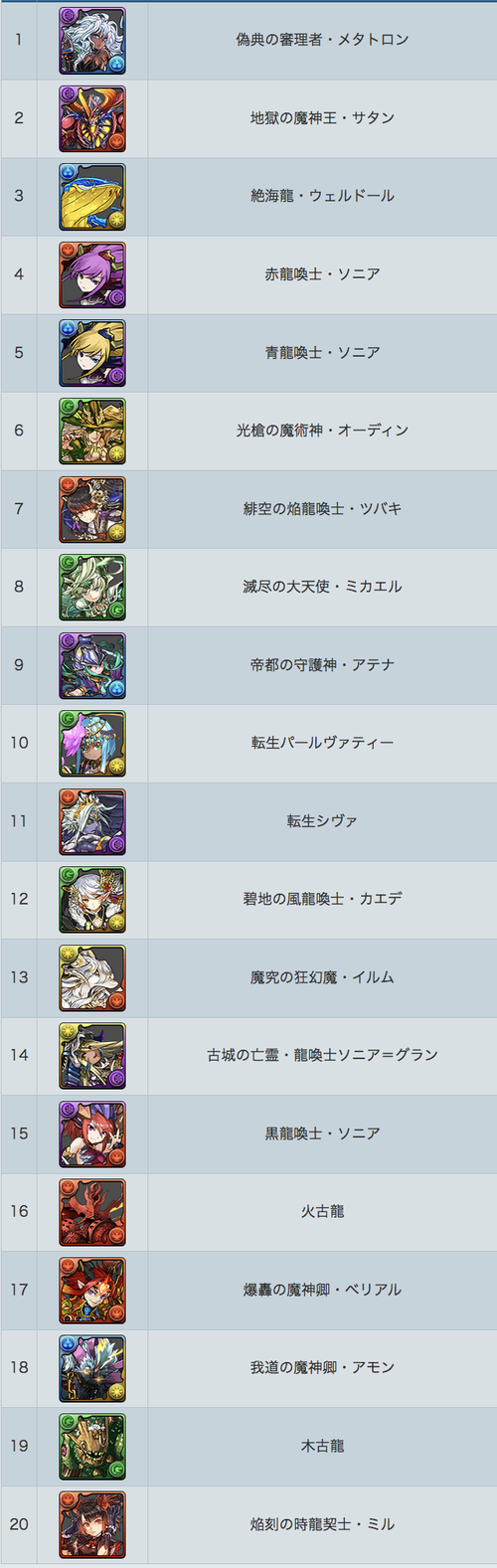
Task: Click the 転生パールヴァティー monster icon
Action: tap(92, 743)
